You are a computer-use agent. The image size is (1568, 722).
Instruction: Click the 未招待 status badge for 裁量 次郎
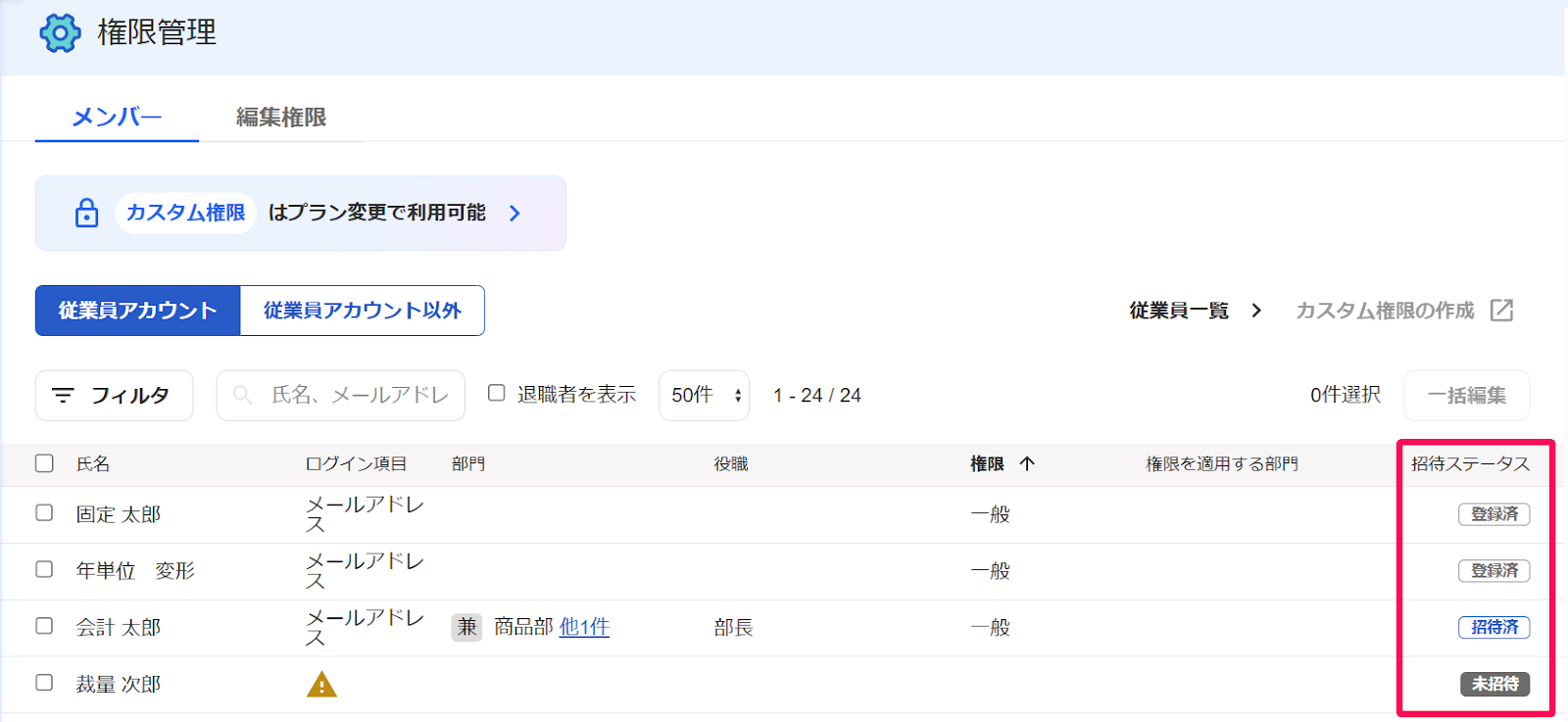(x=1494, y=684)
